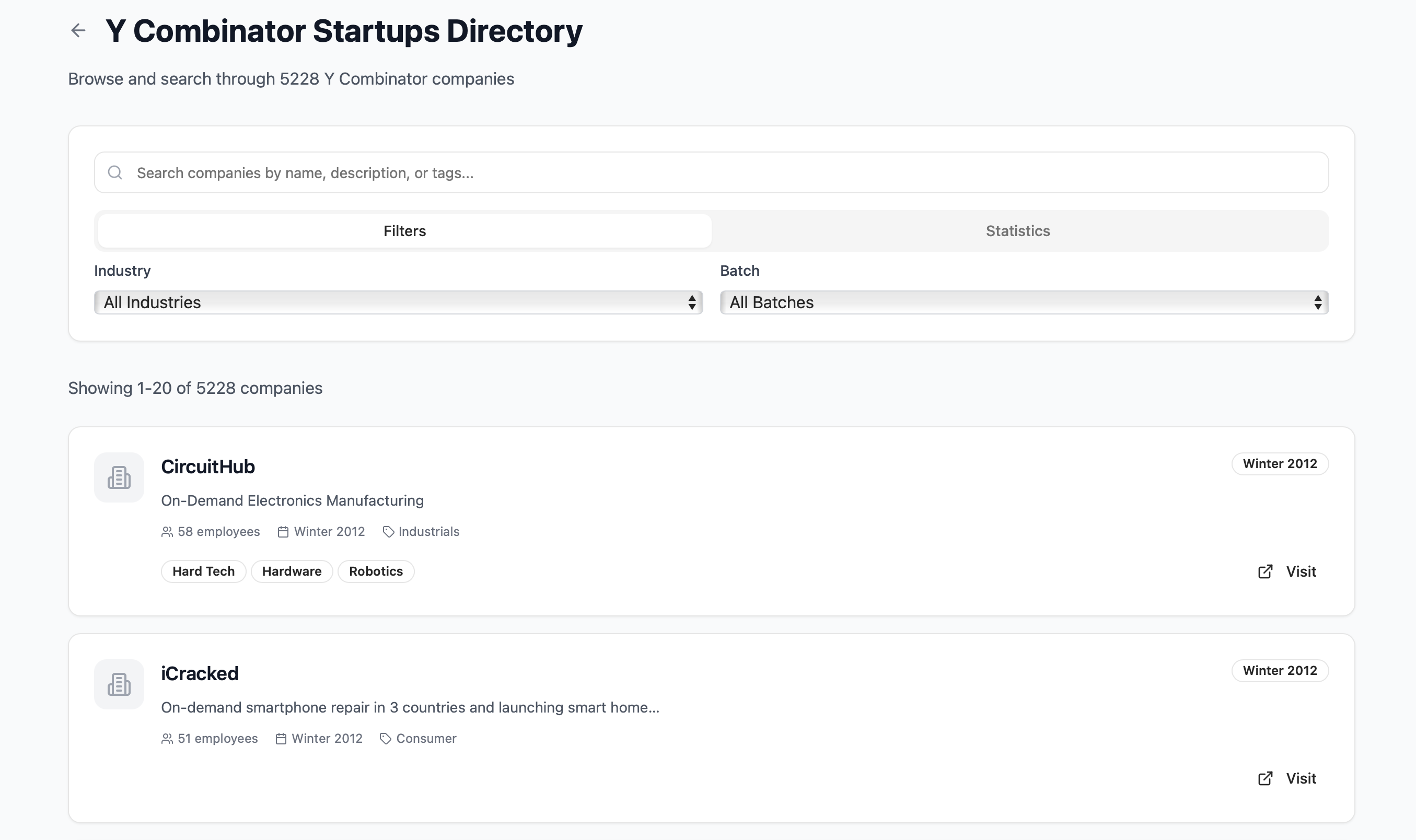Click the back arrow icon
1416x840 pixels.
coord(78,30)
